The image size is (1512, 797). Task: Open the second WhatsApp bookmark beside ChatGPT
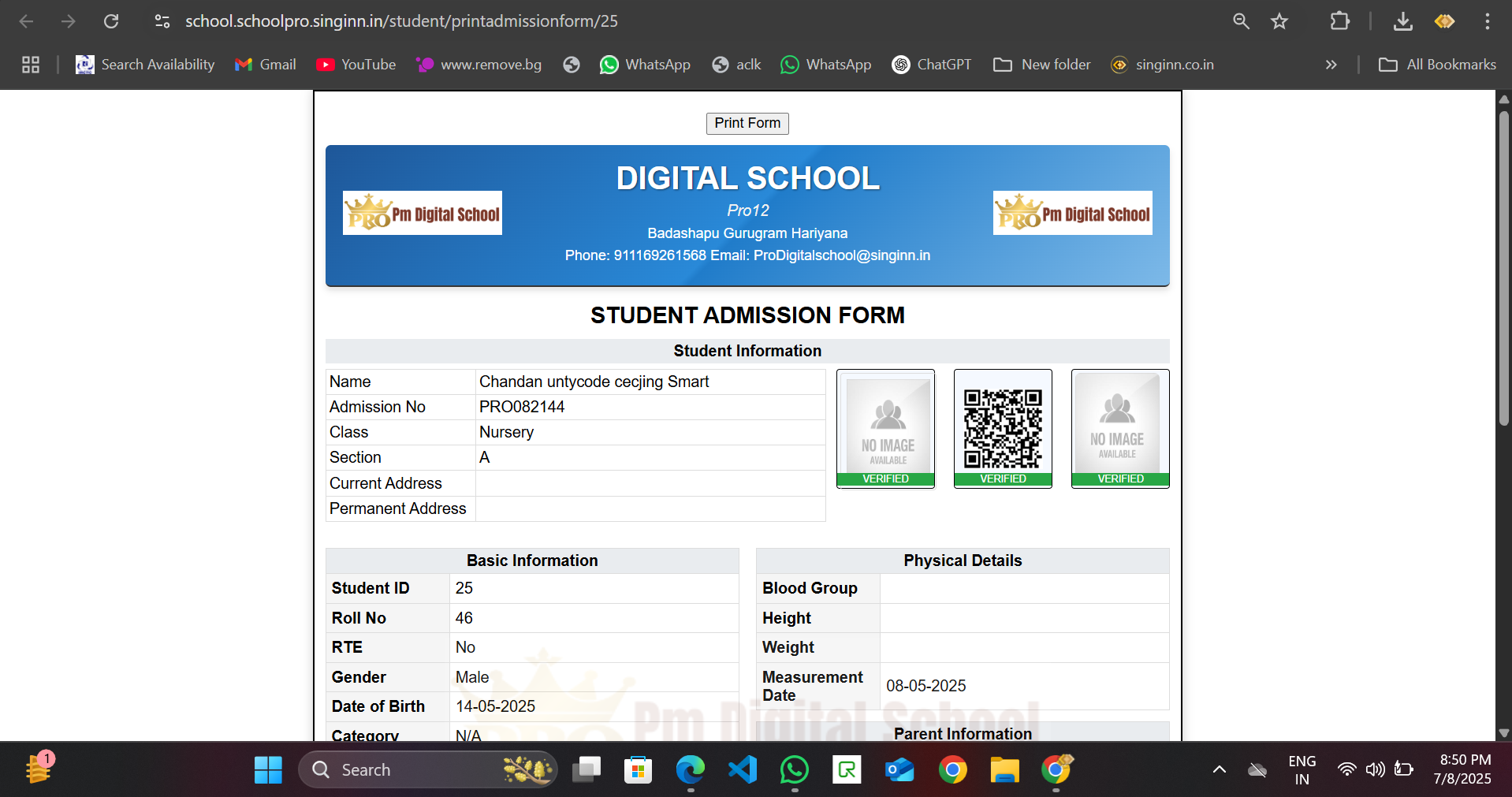(825, 65)
